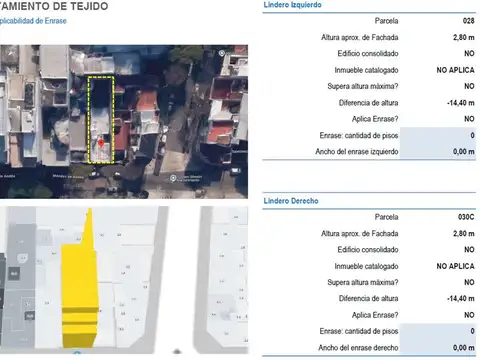Click the place pin icon in the aerial photo's upper-right corner
Image resolution: width=480 pixels, height=360 pixels.
pos(222,53)
